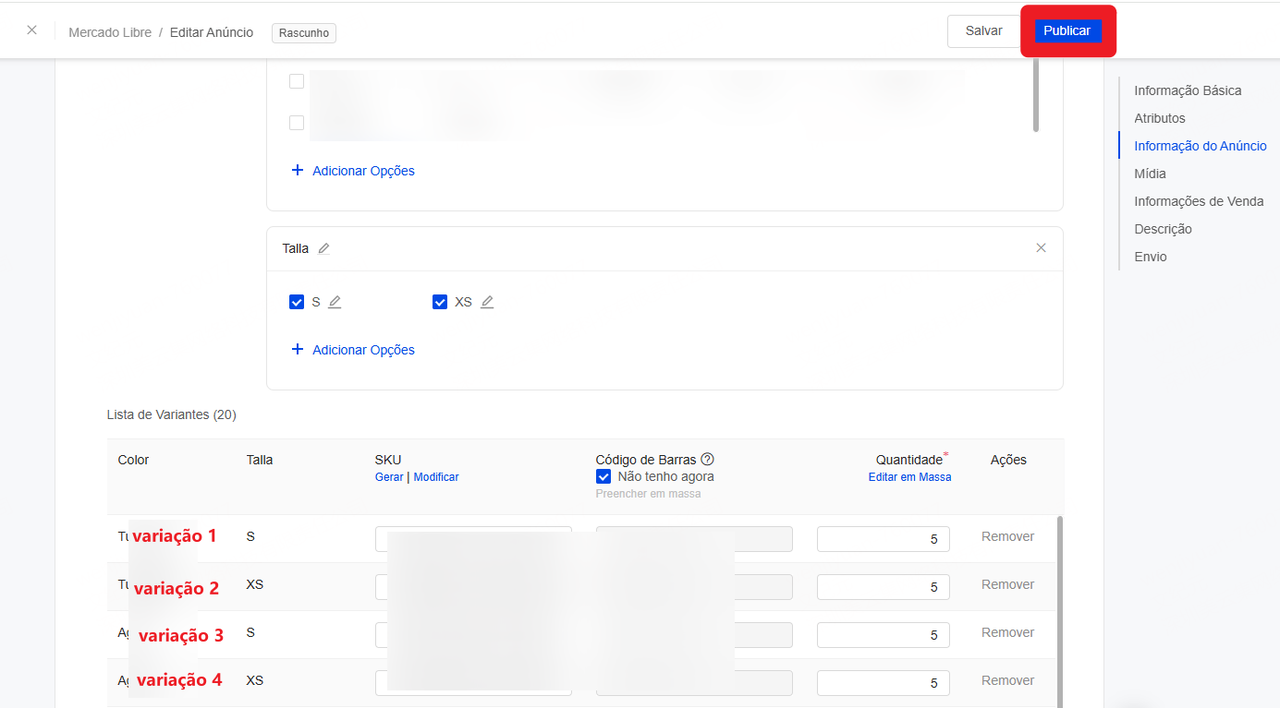This screenshot has width=1280, height=708.
Task: Click the variants list vertical scrollbar
Action: pyautogui.click(x=1059, y=611)
